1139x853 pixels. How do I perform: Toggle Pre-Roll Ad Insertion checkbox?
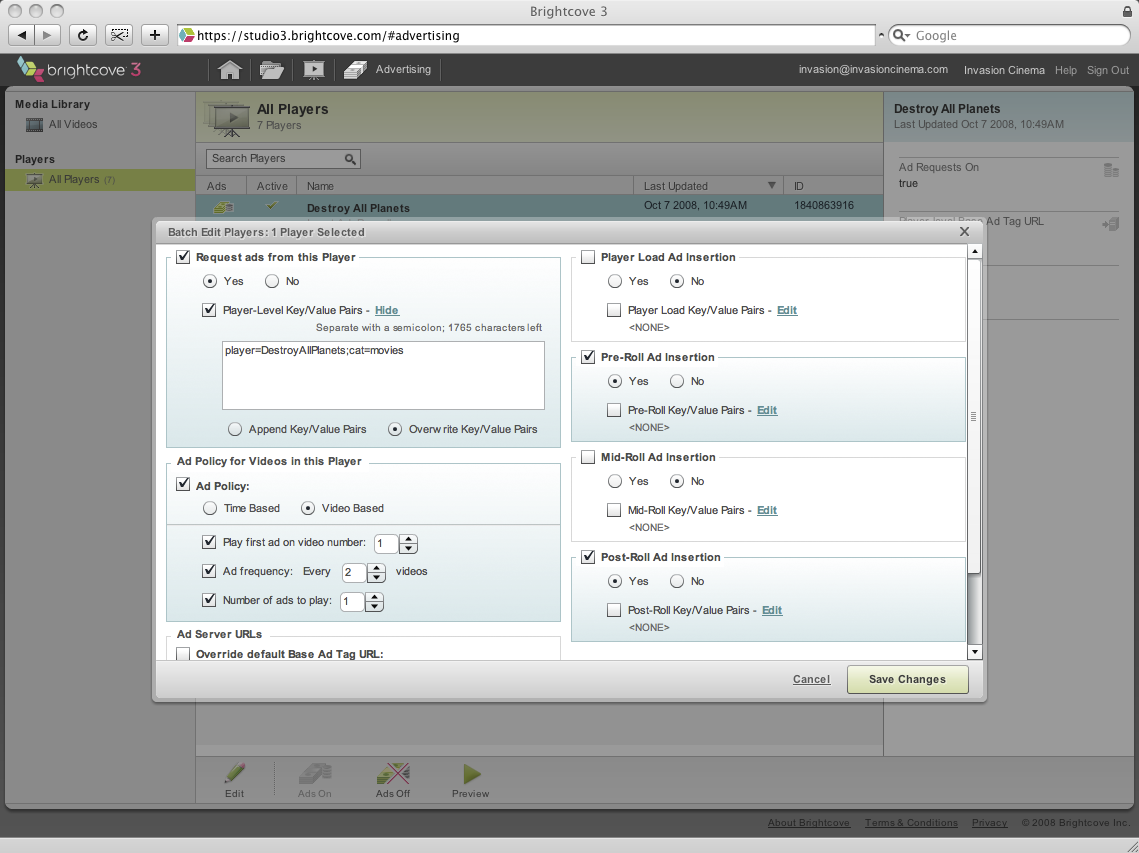[588, 357]
